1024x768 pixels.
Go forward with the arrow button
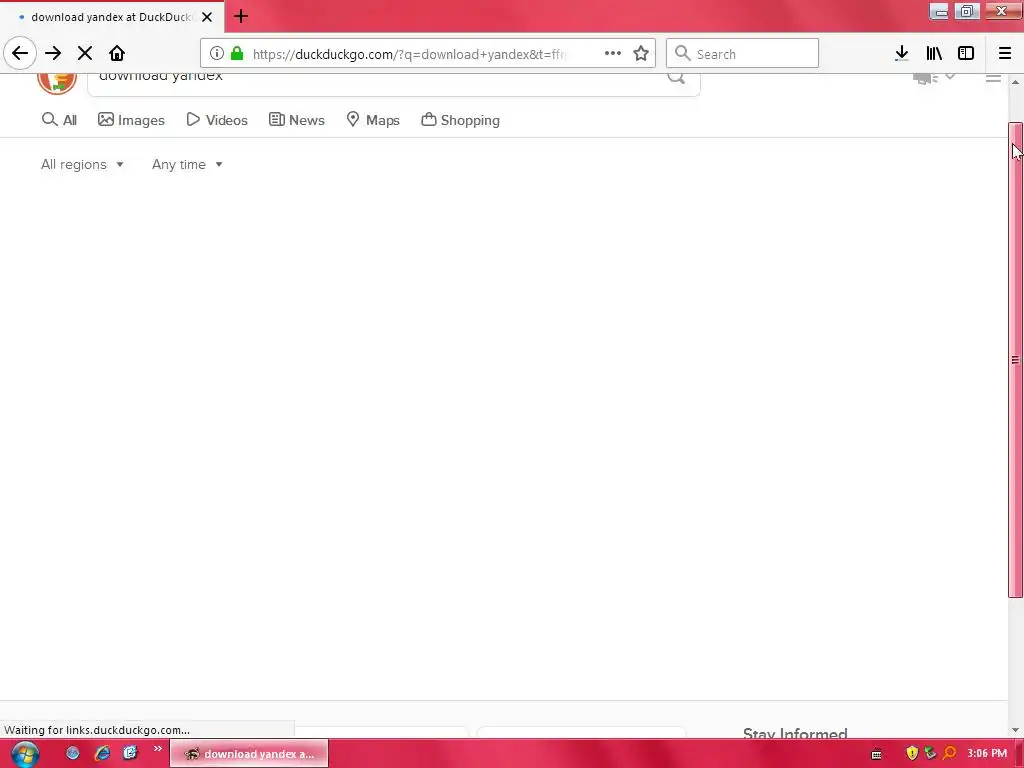coord(53,53)
